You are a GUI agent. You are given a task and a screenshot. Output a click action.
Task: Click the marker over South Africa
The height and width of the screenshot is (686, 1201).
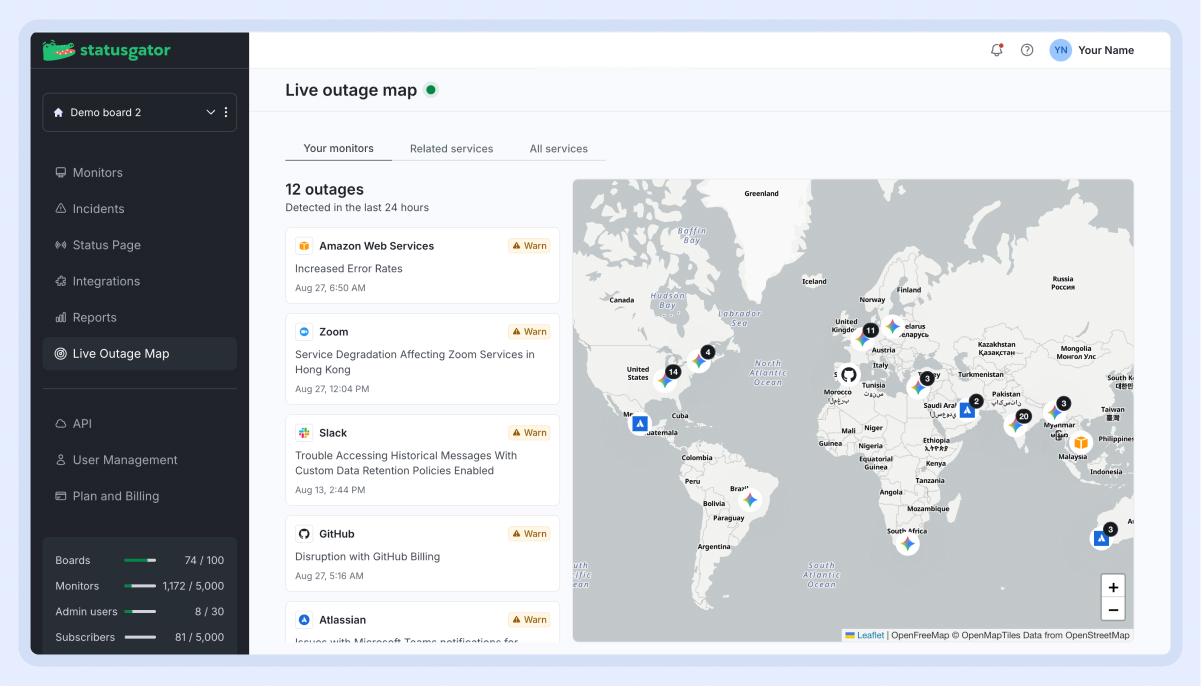click(907, 543)
